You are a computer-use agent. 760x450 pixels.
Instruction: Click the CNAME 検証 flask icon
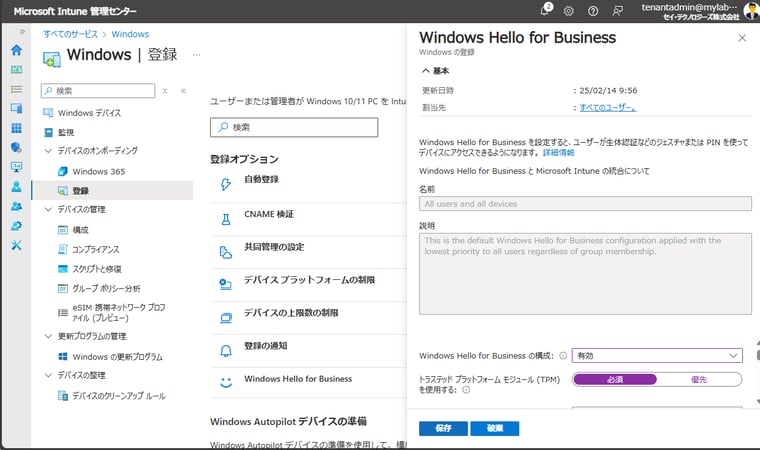point(226,219)
